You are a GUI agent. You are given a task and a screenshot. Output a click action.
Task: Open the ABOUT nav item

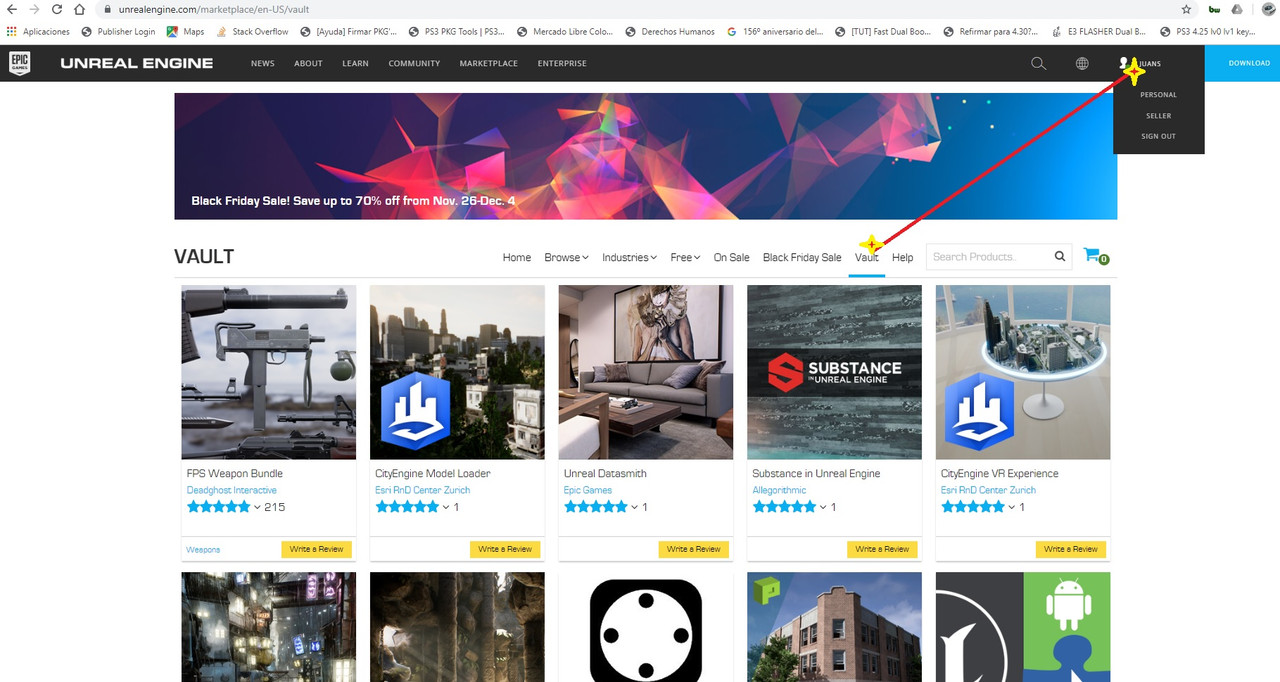(x=308, y=63)
